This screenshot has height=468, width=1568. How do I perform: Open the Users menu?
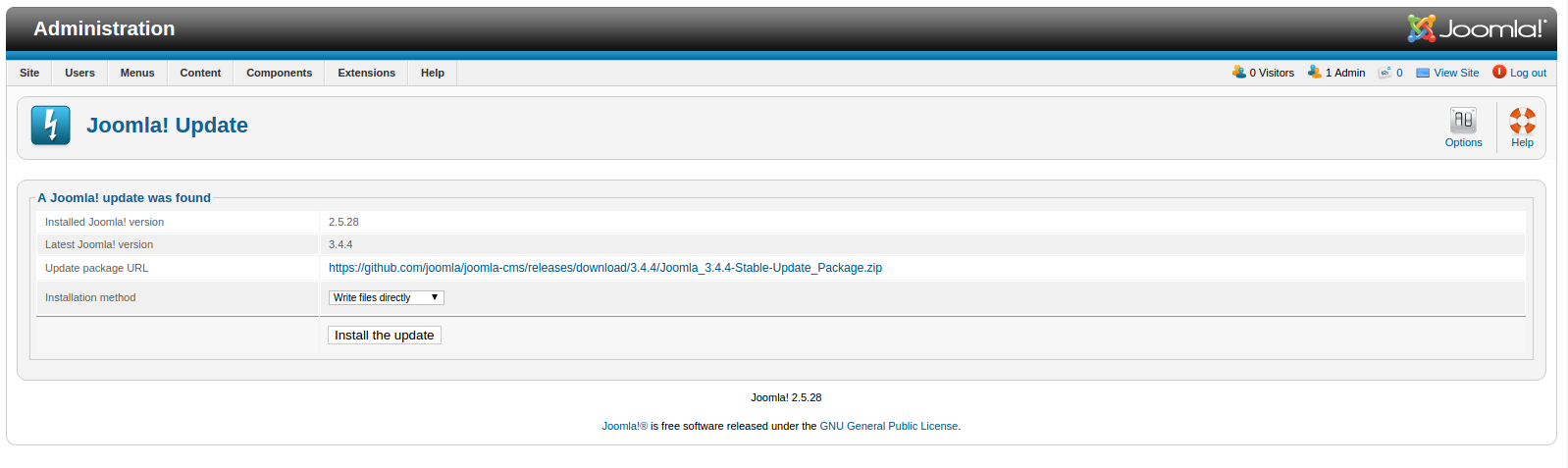(x=79, y=73)
